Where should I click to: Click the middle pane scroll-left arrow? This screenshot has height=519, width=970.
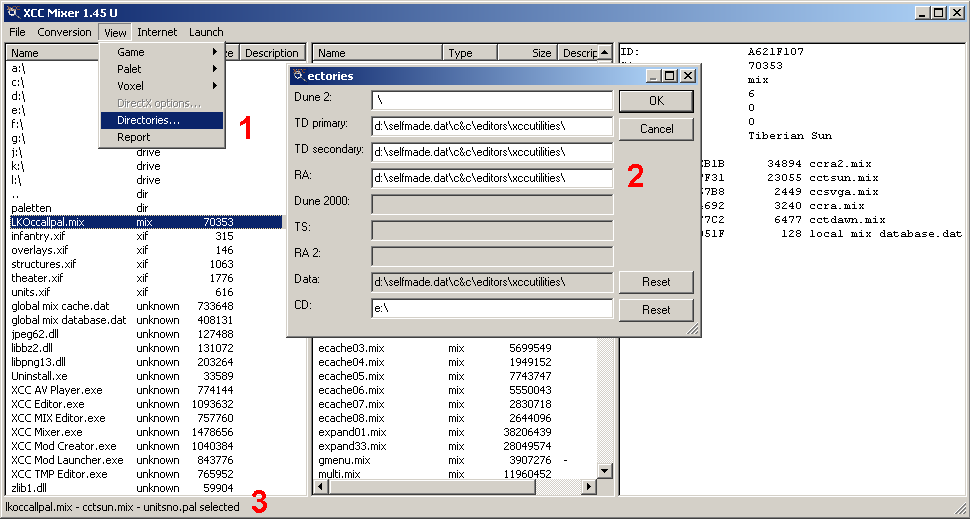[321, 487]
